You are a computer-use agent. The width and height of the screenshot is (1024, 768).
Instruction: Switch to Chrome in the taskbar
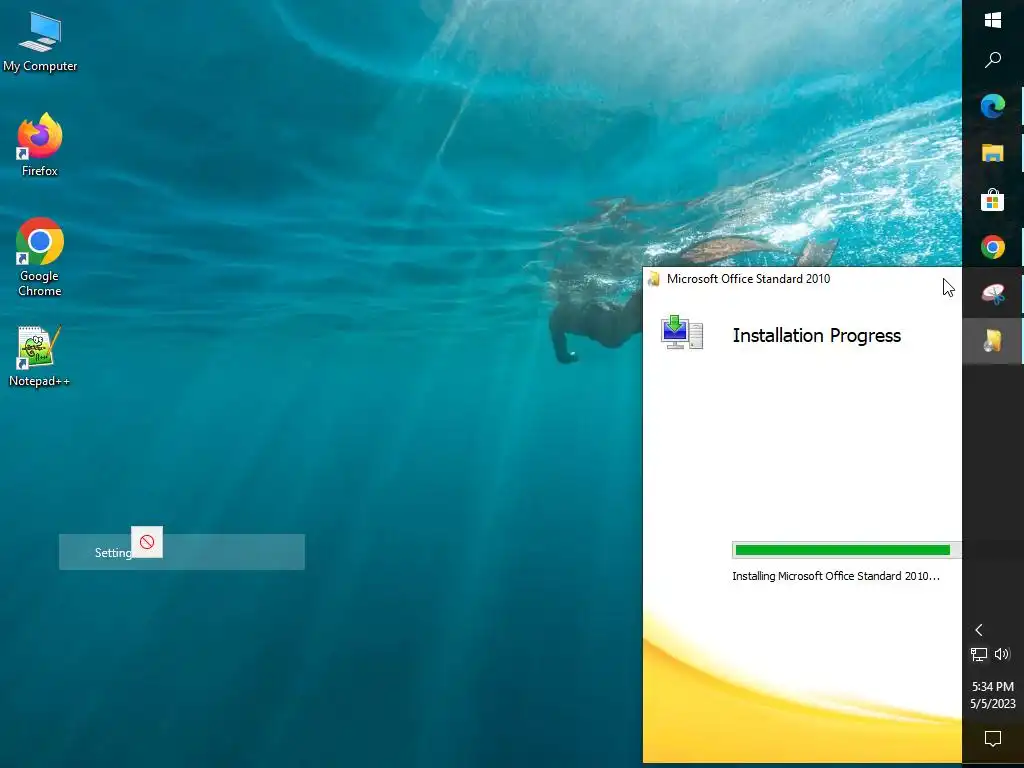click(x=993, y=247)
